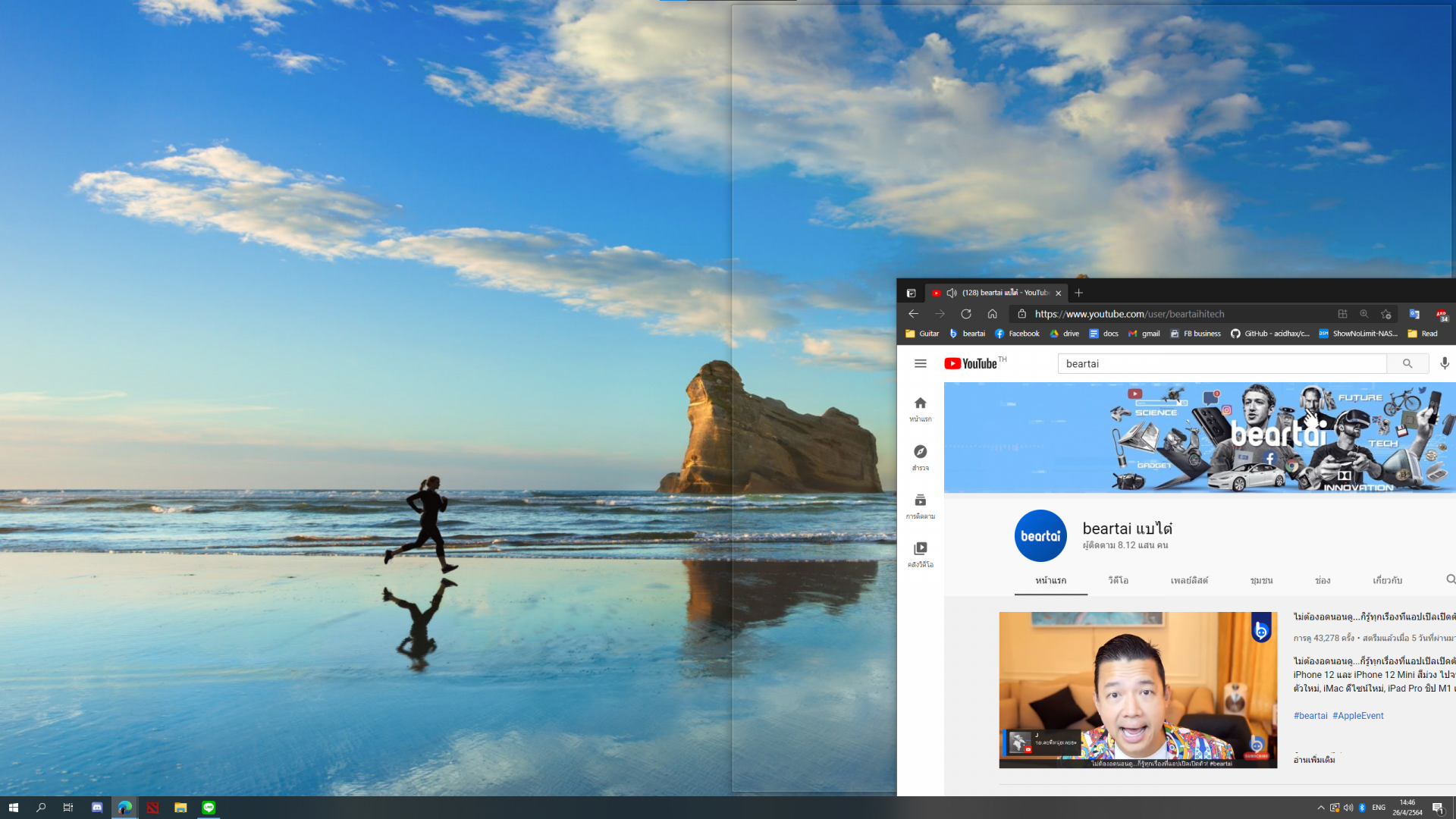This screenshot has width=1456, height=819.
Task: View site info lock icon
Action: tap(1022, 314)
